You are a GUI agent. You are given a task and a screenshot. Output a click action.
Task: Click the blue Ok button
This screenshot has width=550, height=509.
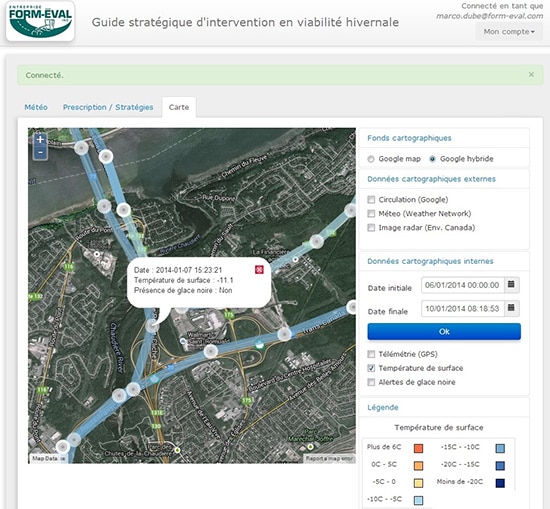(444, 331)
